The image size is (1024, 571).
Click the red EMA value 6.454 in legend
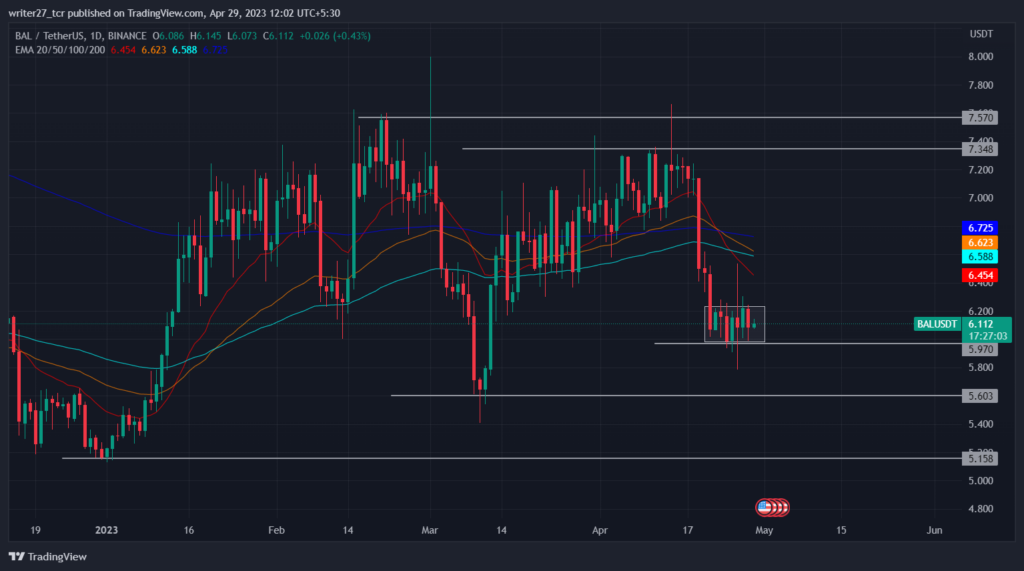pos(123,50)
